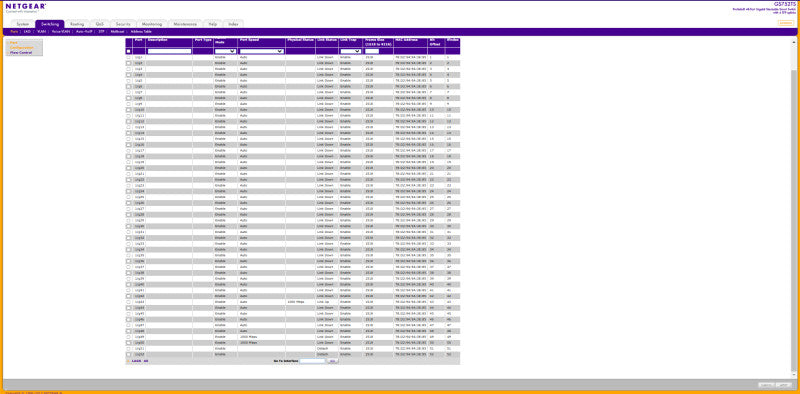Screen dimensions: 800x394
Task: Click the LAGS link below the table
Action: coord(136,361)
